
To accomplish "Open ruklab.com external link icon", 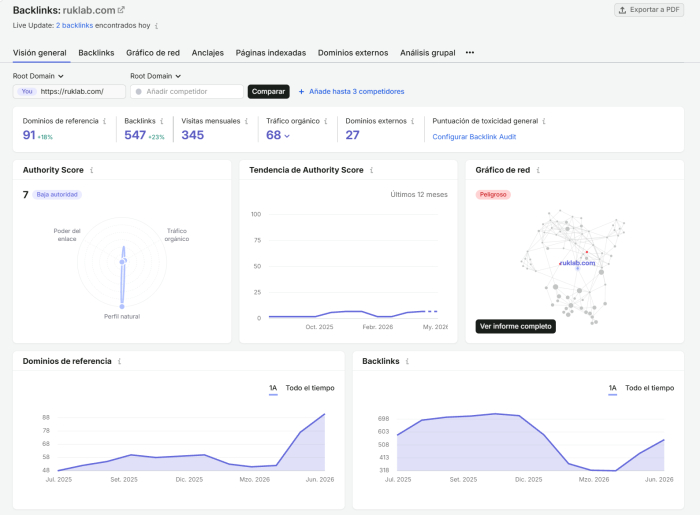I will (x=121, y=9).
